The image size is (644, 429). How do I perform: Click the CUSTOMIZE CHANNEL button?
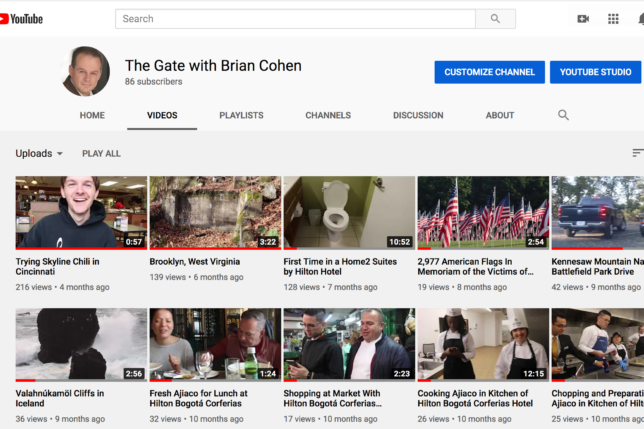[490, 72]
